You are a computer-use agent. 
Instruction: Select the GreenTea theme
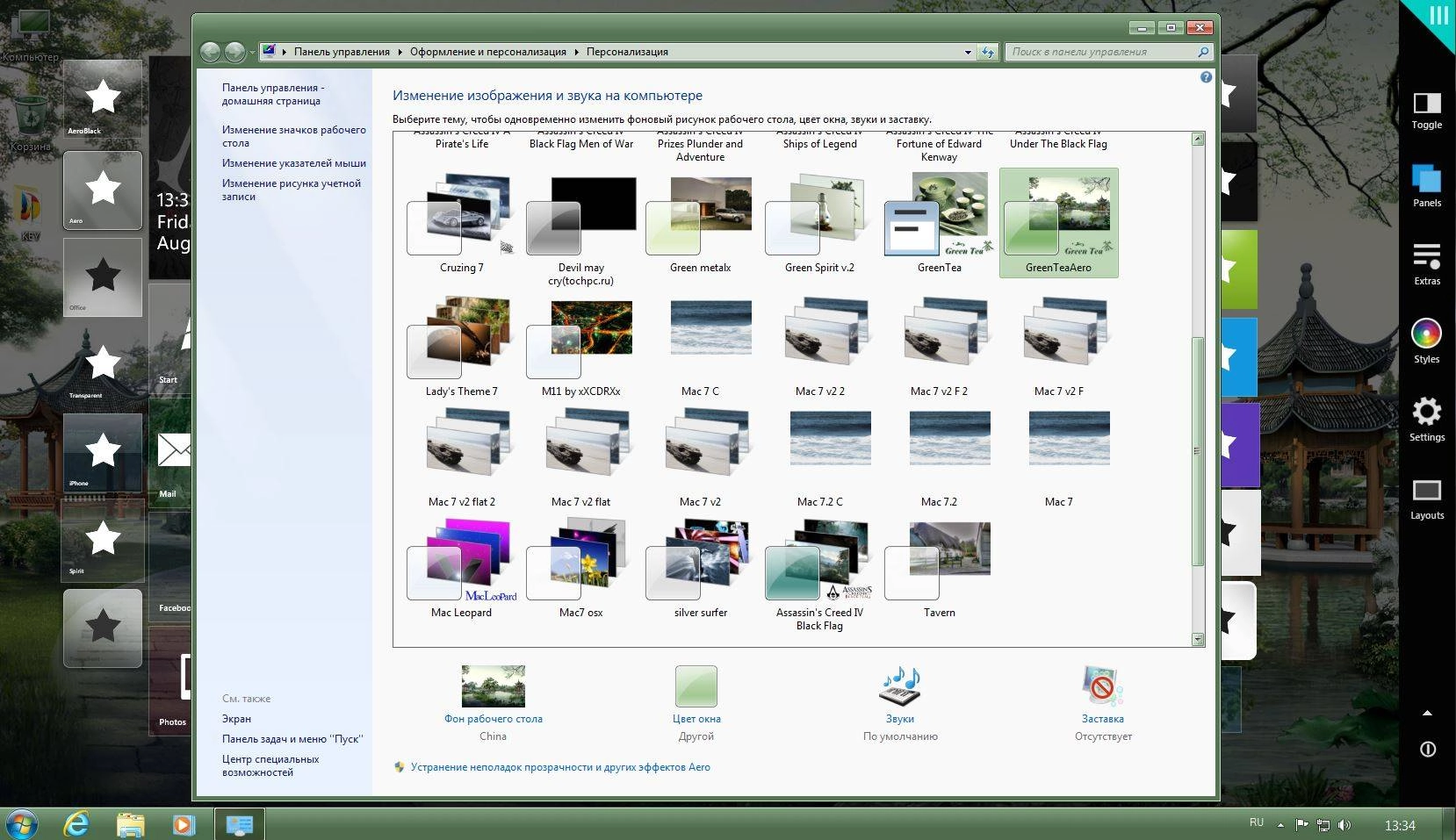(939, 223)
